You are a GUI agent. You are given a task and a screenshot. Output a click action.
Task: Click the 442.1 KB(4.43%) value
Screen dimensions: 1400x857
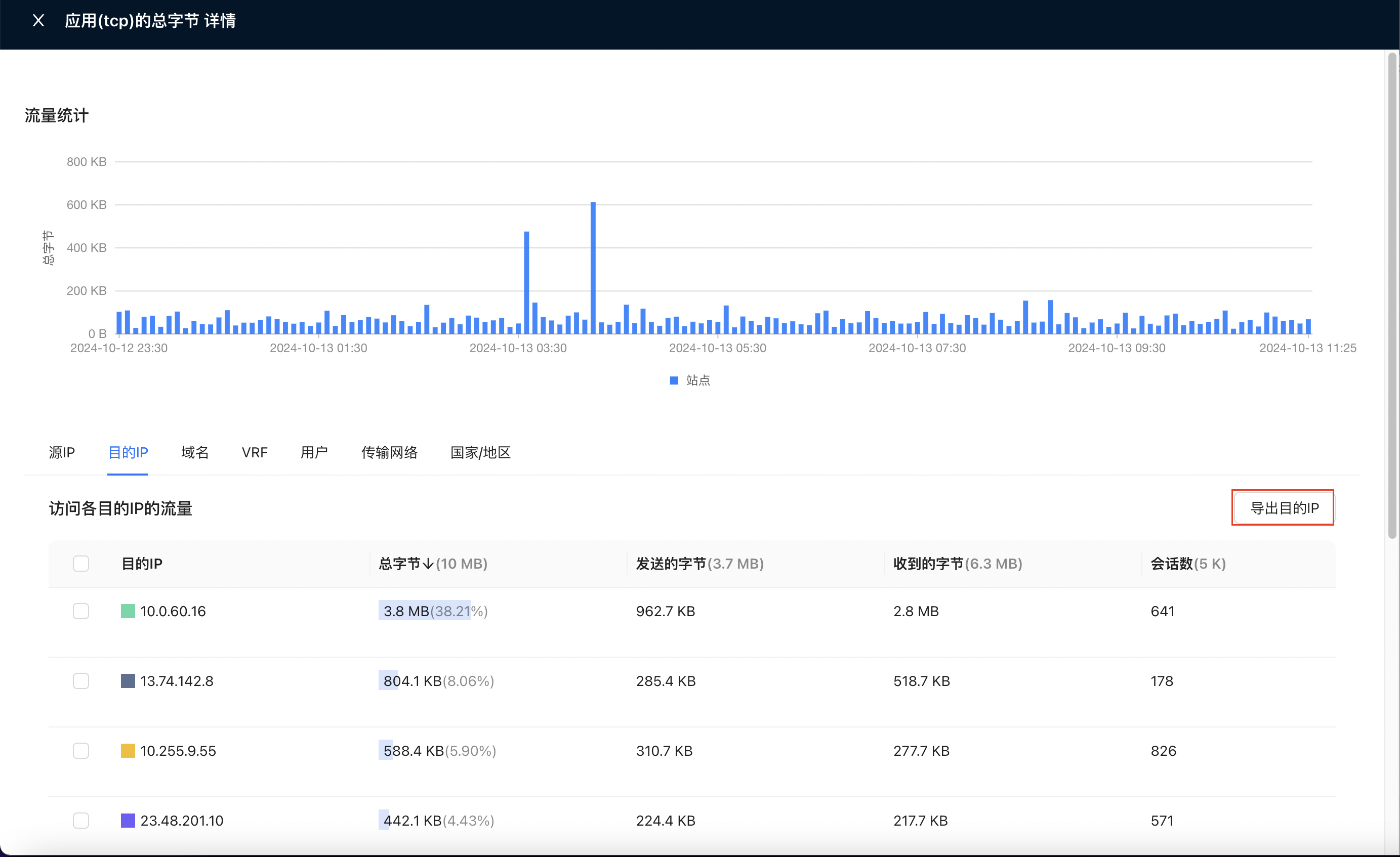click(x=439, y=821)
